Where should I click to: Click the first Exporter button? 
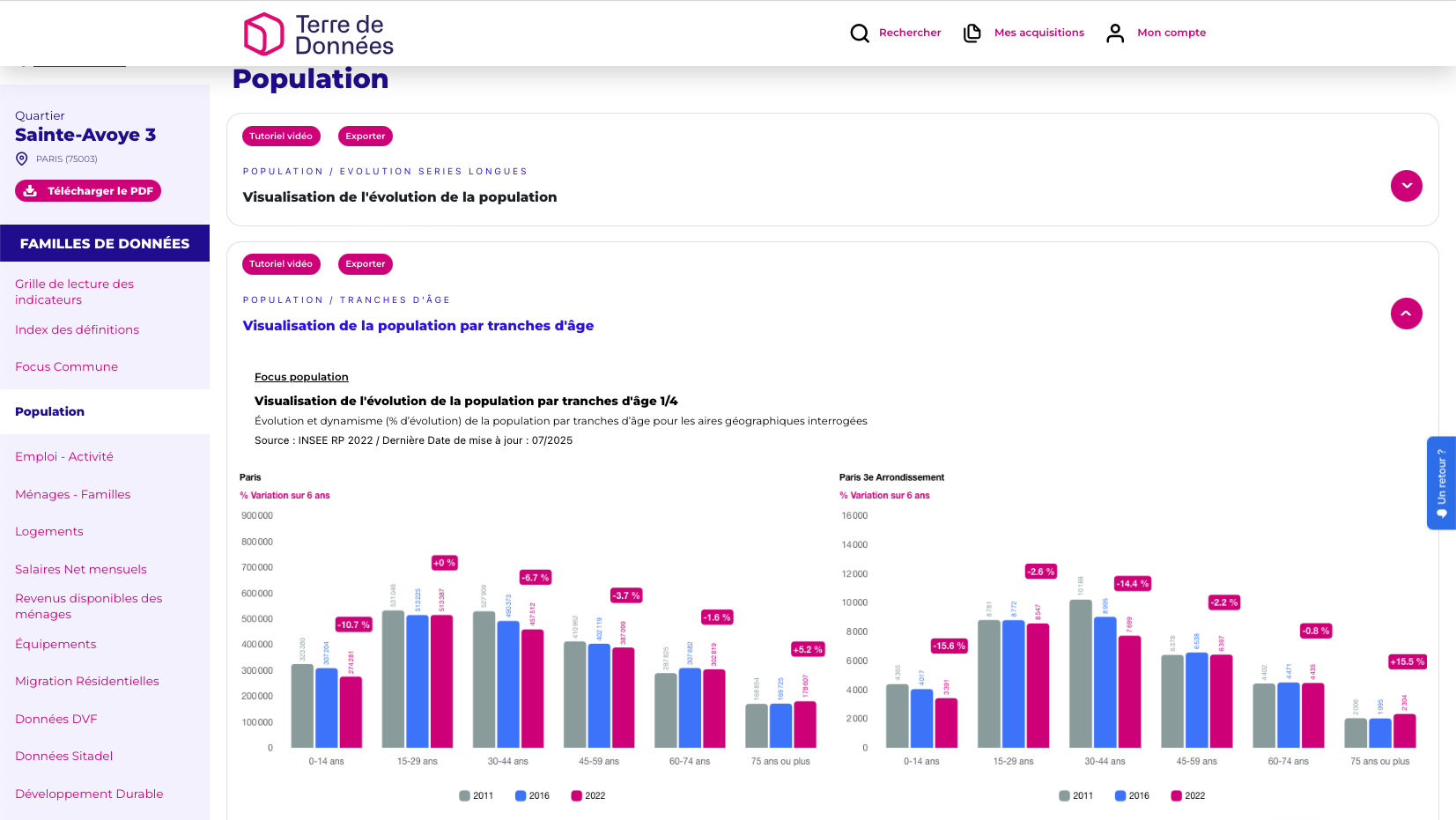(365, 137)
